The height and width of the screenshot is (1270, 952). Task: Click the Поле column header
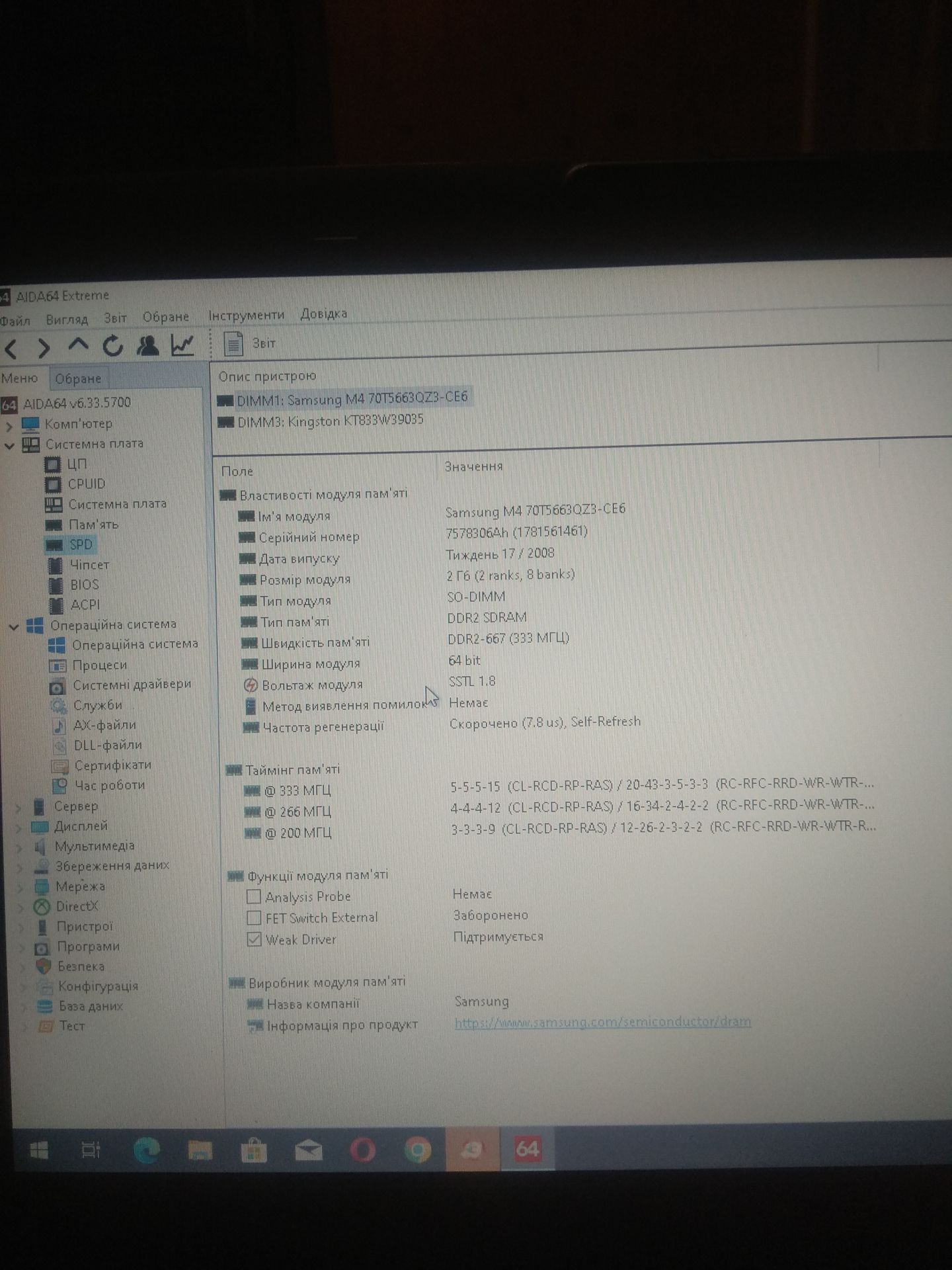[237, 471]
